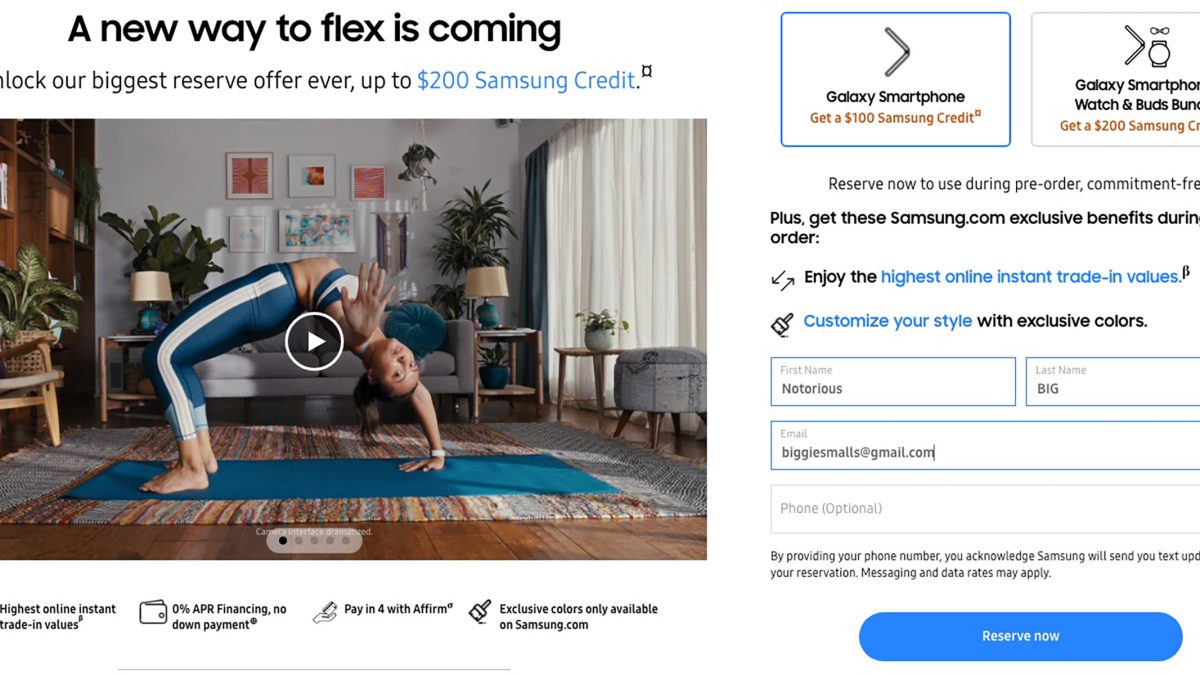Screen dimensions: 1200x675
Task: Click the Reserve now button
Action: 1020,636
